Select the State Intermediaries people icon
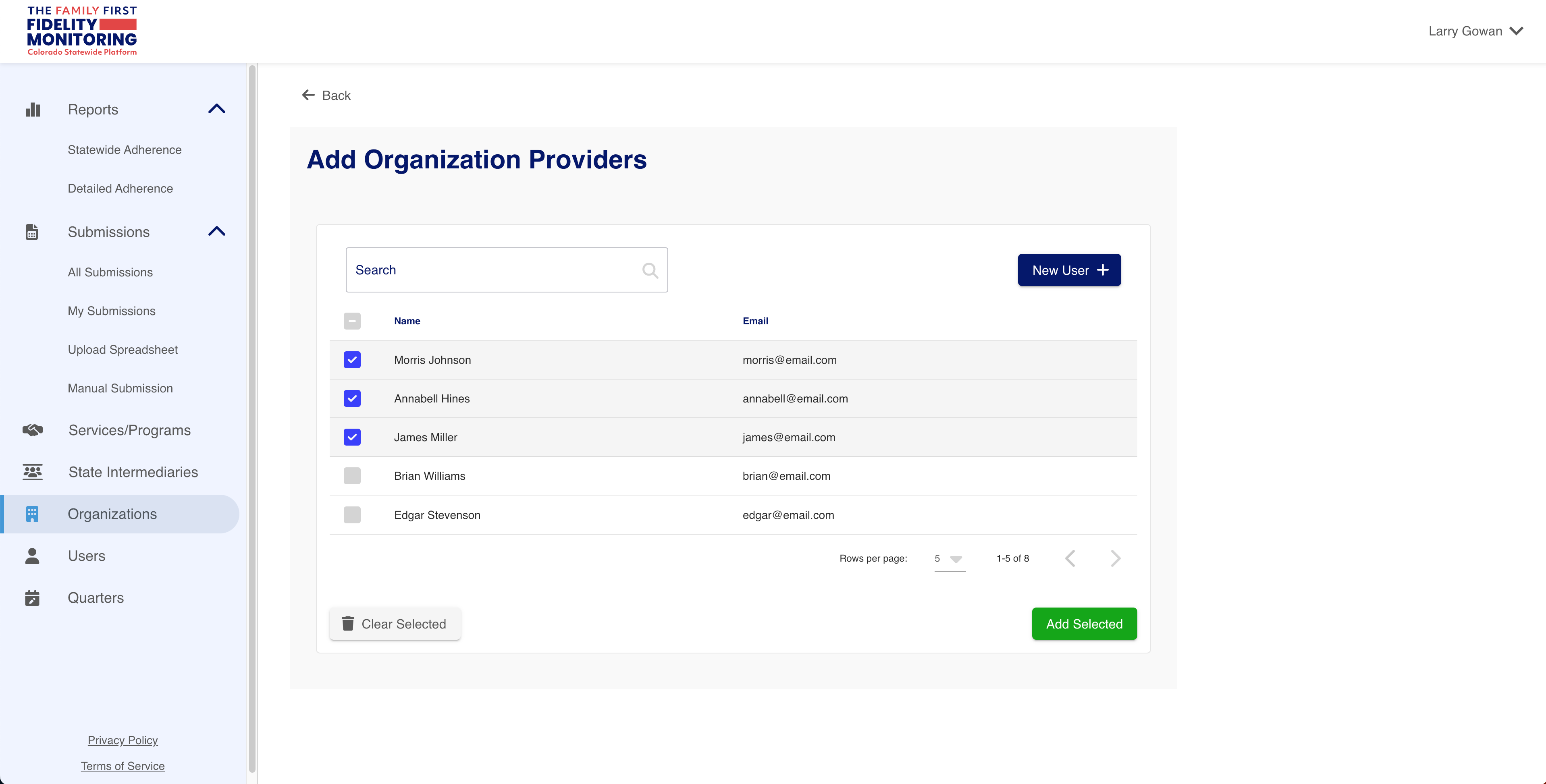This screenshot has height=784, width=1546. [x=32, y=472]
